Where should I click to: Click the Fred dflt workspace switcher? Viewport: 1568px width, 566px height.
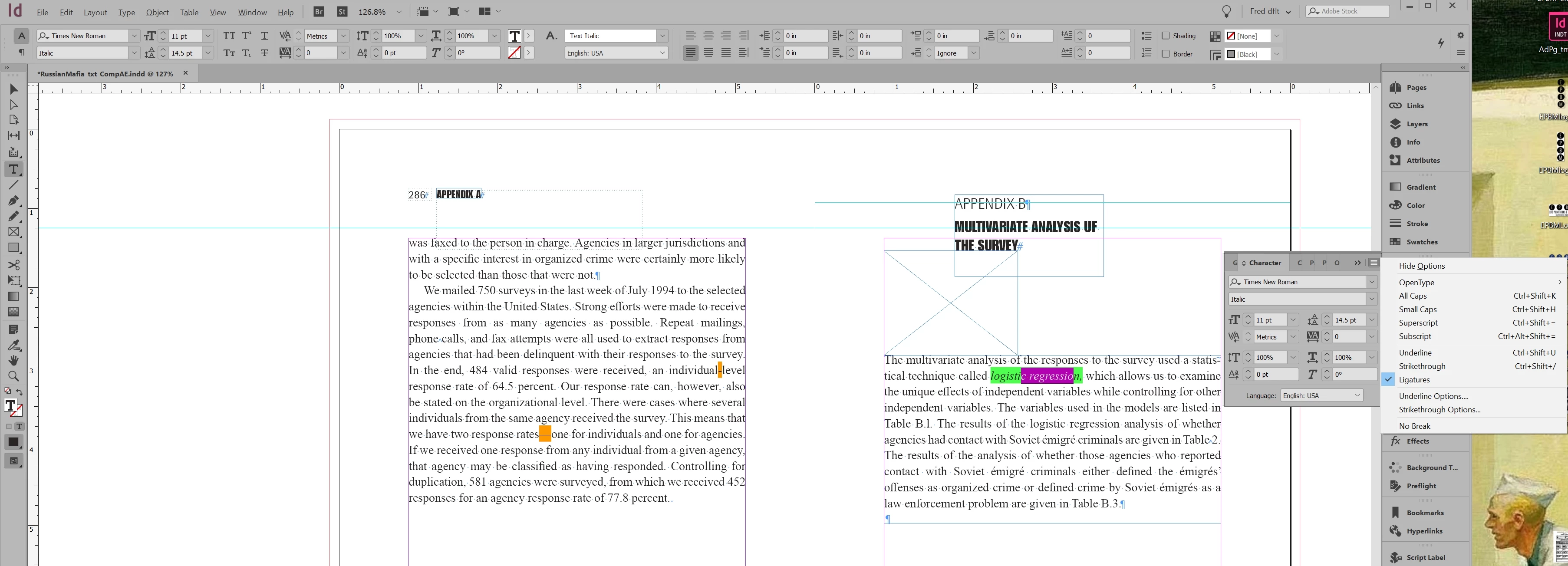(x=1271, y=12)
